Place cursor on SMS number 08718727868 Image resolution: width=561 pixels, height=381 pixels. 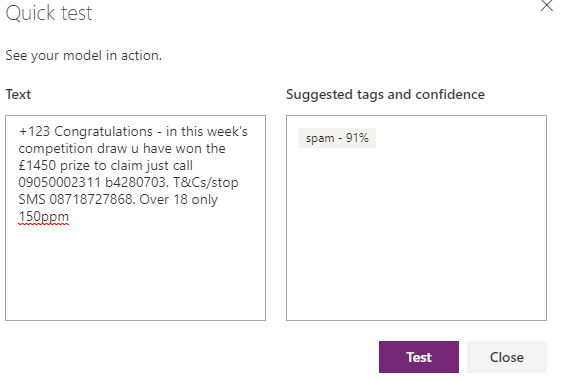click(x=92, y=200)
